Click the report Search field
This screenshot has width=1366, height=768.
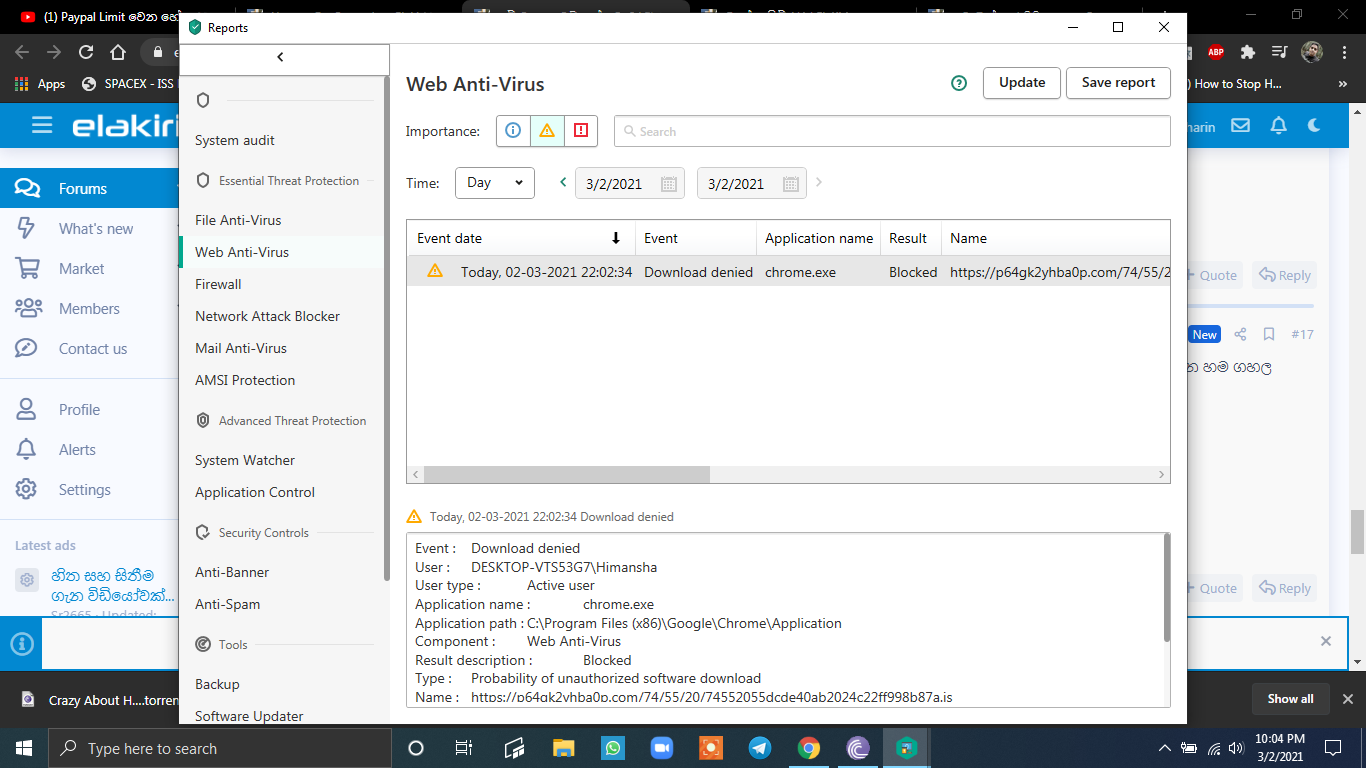tap(892, 131)
